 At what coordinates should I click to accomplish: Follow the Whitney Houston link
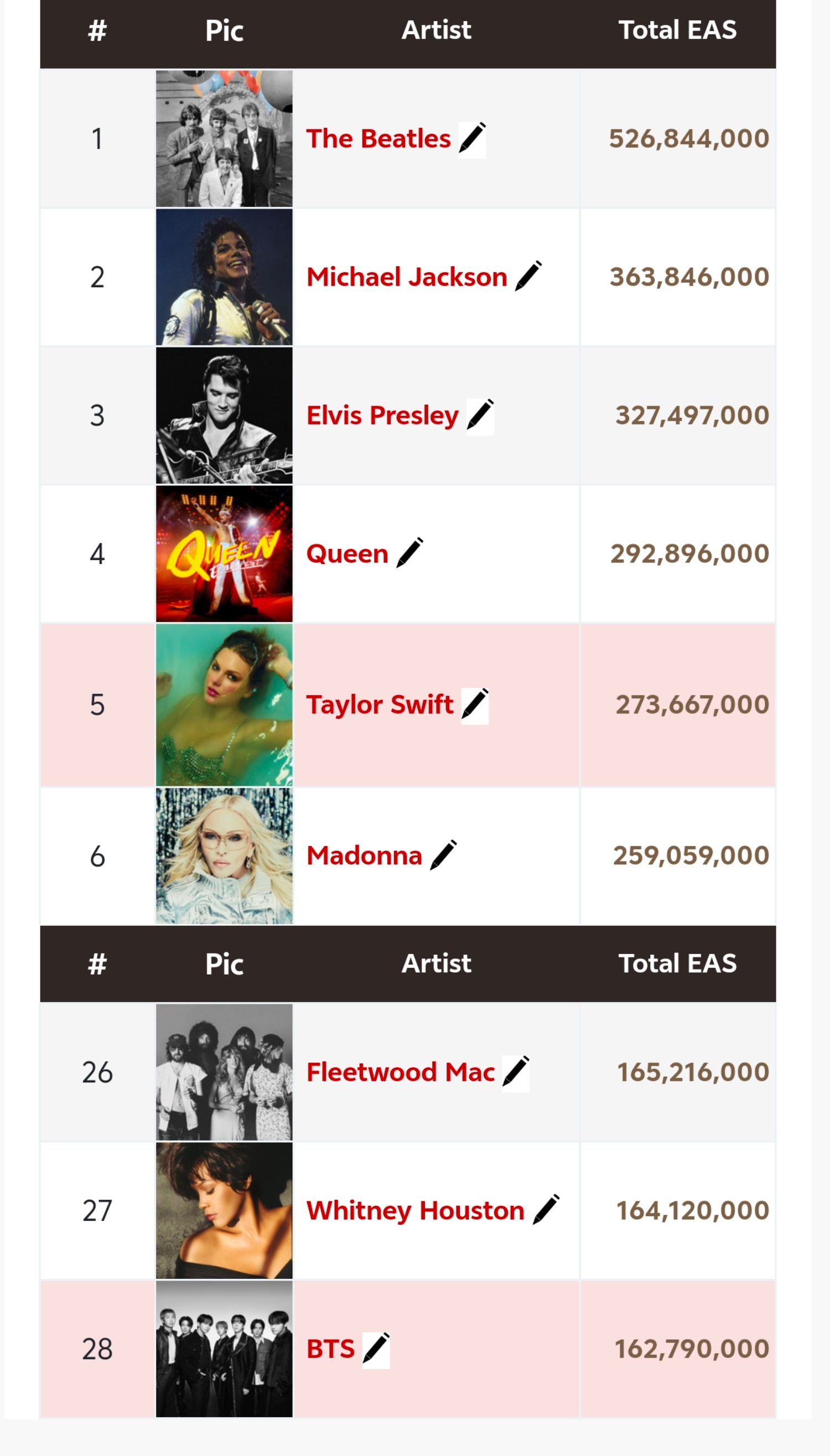click(x=416, y=1210)
